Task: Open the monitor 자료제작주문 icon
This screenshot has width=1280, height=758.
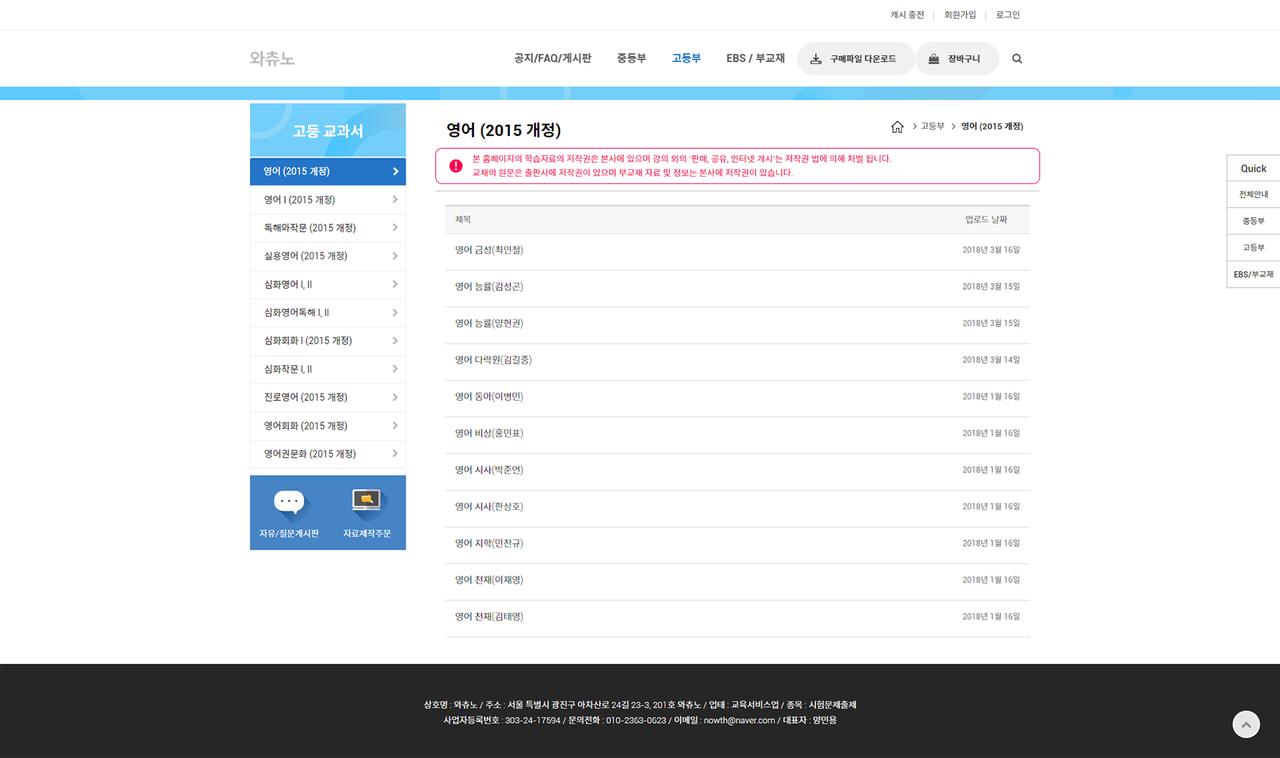Action: tap(367, 500)
